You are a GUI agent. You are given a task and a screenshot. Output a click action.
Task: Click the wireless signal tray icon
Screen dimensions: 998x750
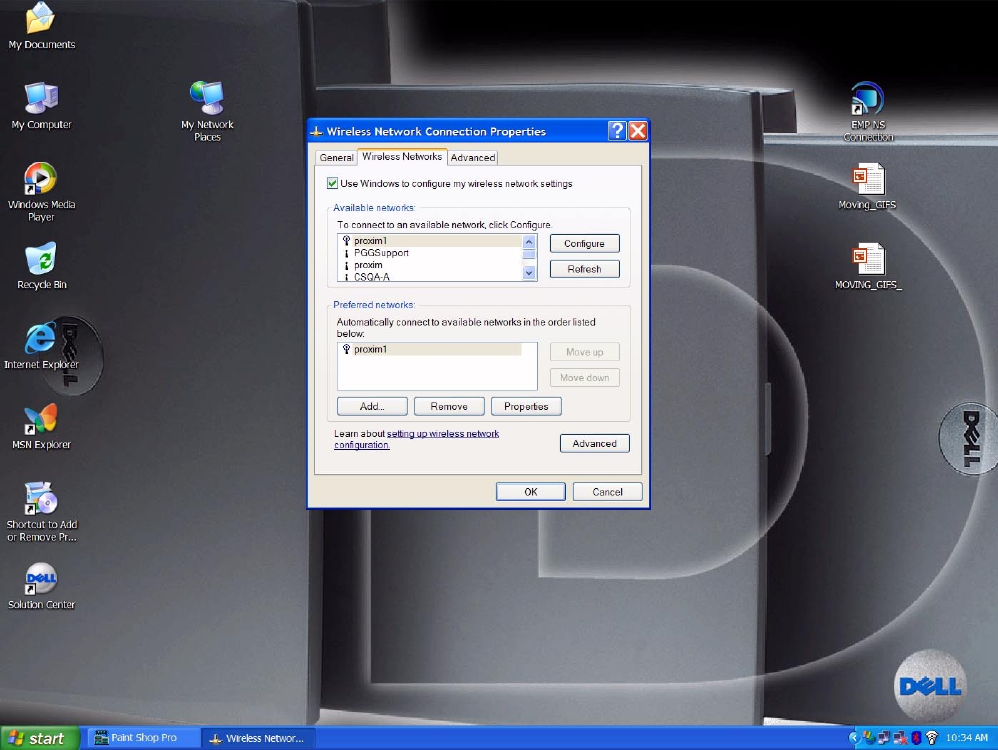931,738
